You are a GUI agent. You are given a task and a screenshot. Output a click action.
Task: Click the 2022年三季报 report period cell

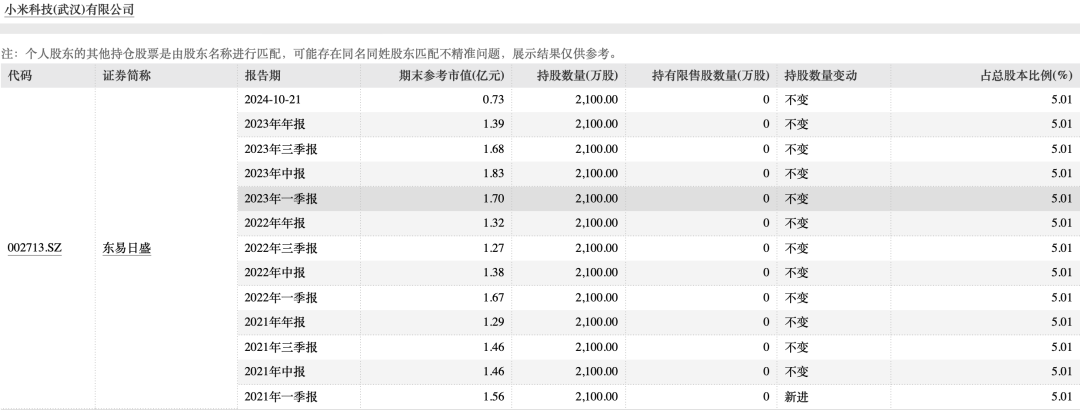[299, 248]
